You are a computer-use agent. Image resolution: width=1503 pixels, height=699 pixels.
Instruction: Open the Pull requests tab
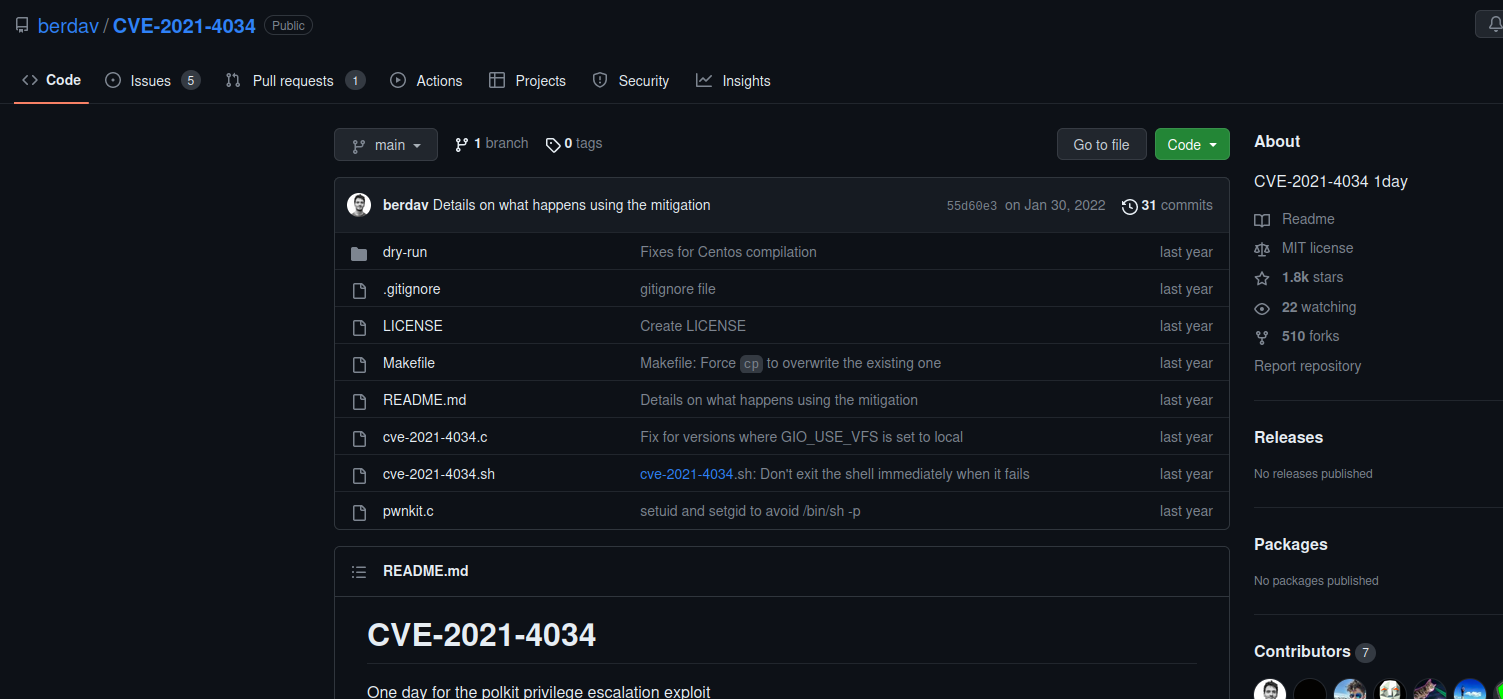pos(295,81)
